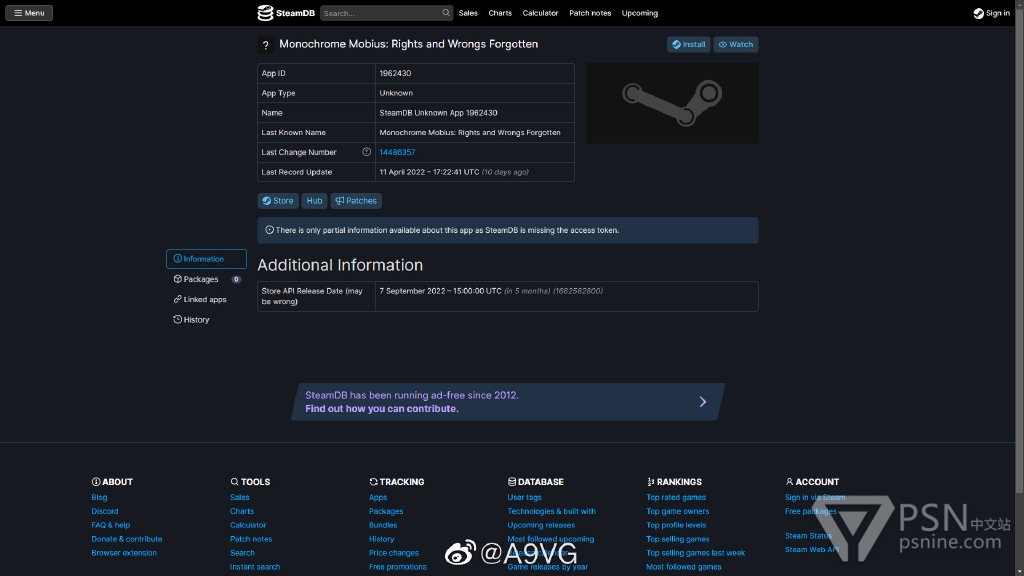Click the Store button Steam icon
Screen dimensions: 1024x576
[266, 201]
